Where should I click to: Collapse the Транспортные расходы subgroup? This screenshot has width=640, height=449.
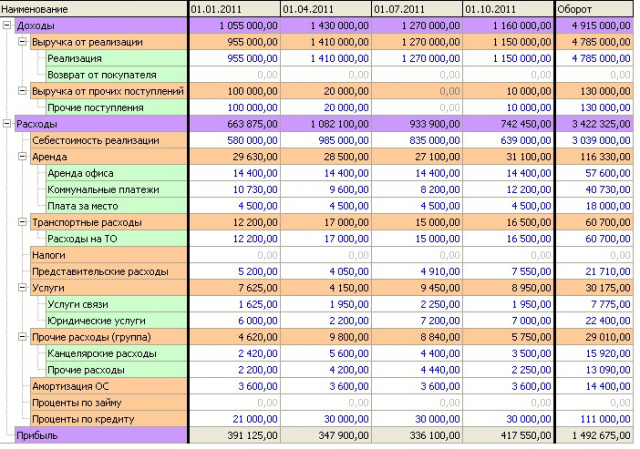click(22, 222)
